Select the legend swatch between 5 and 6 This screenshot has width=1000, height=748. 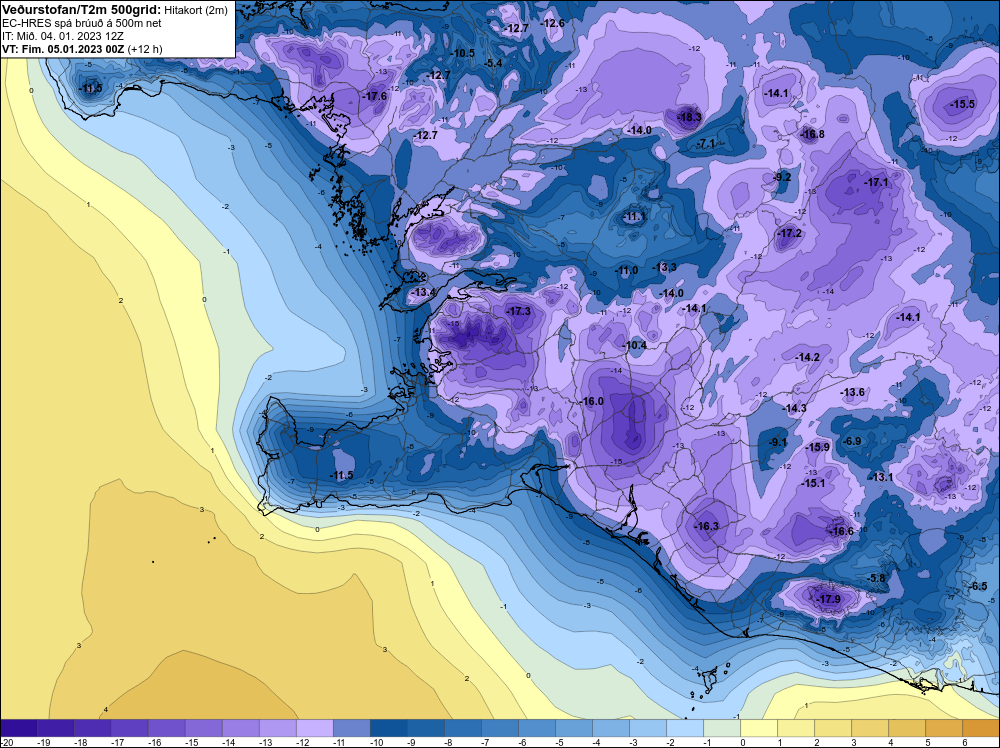945,728
